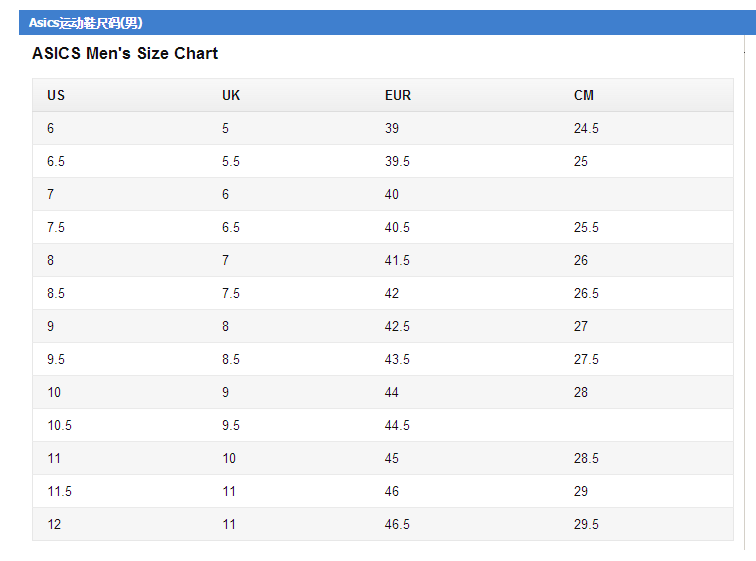The image size is (756, 561).
Task: Select the 27.5 CM cell
Action: point(586,360)
